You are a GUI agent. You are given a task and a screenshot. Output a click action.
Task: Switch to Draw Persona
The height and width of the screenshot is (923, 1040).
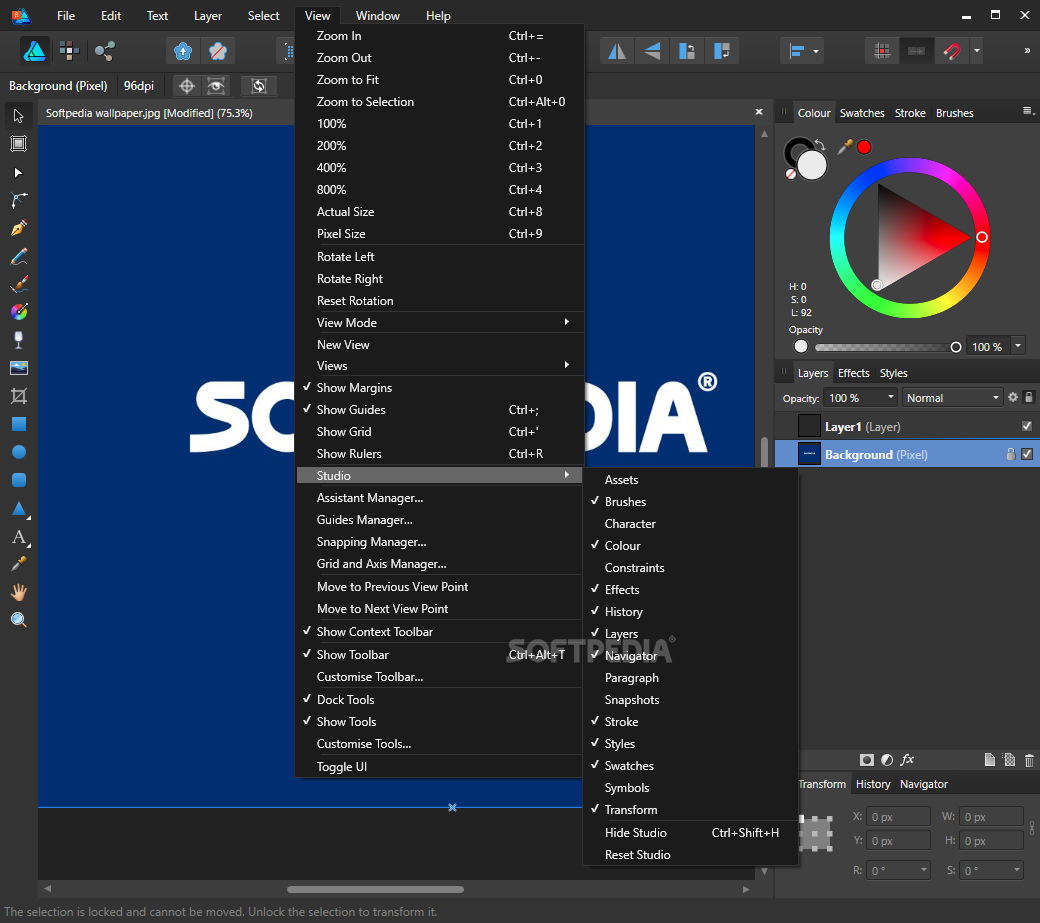(34, 51)
